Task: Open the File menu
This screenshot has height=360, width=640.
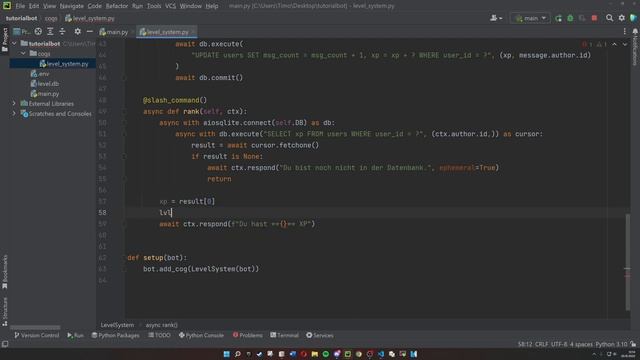Action: coord(20,6)
